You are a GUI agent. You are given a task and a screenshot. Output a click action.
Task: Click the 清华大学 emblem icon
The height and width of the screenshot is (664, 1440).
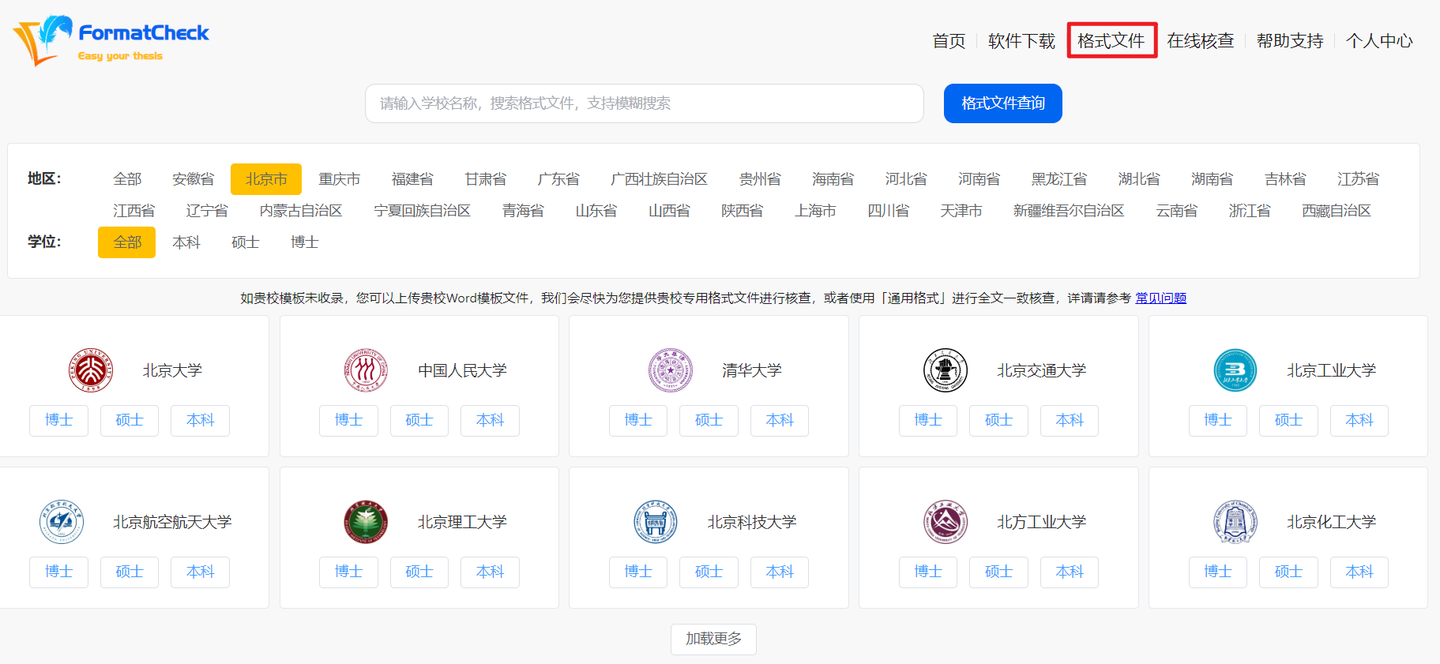tap(670, 370)
